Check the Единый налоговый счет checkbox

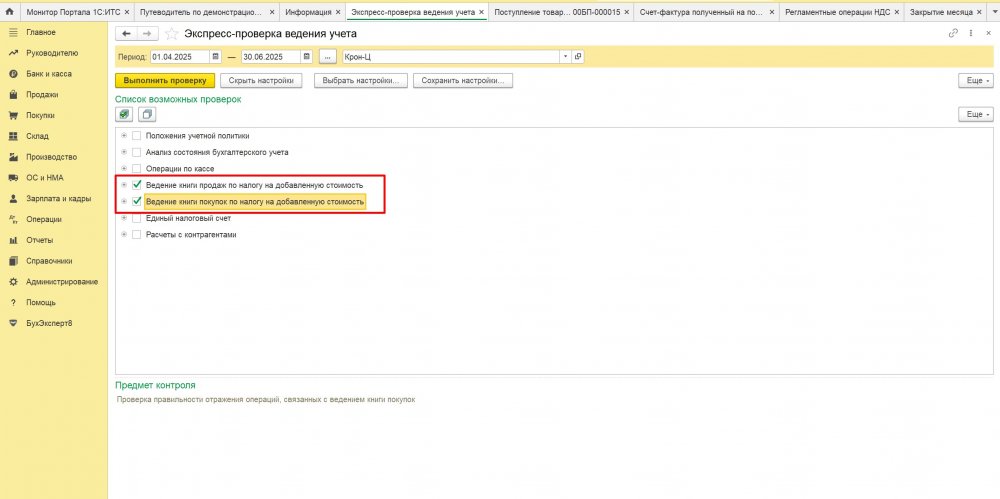(x=137, y=218)
